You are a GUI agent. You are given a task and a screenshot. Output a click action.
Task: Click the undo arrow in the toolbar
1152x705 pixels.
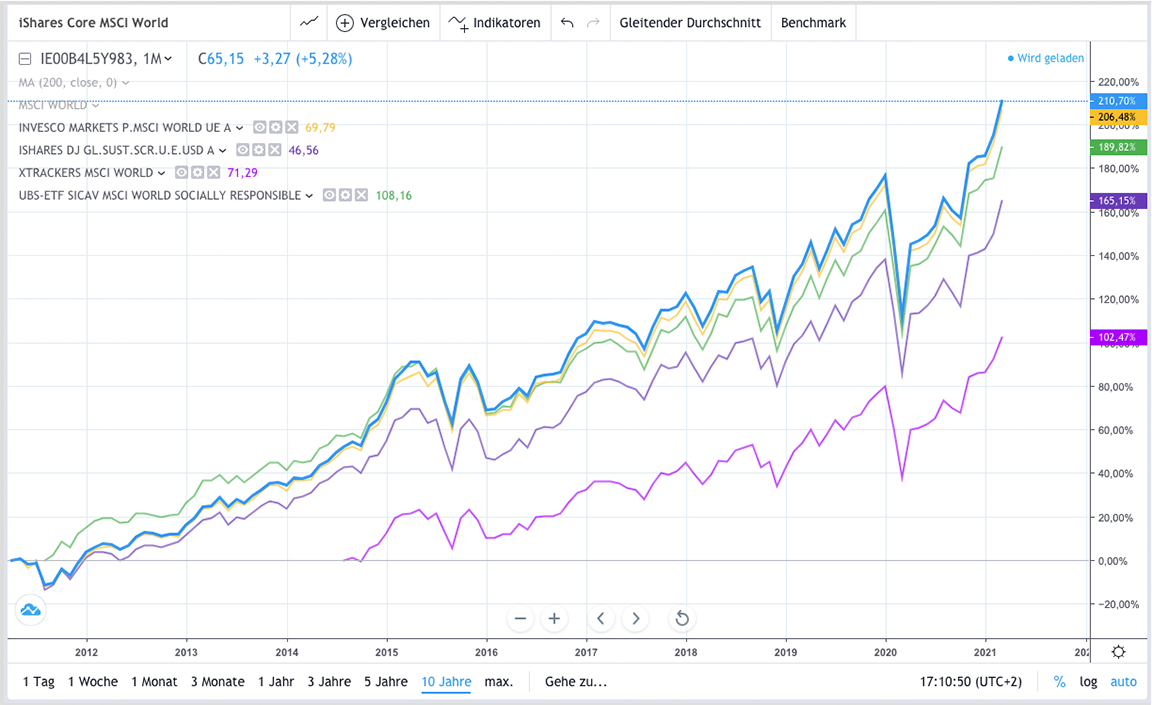tap(566, 21)
